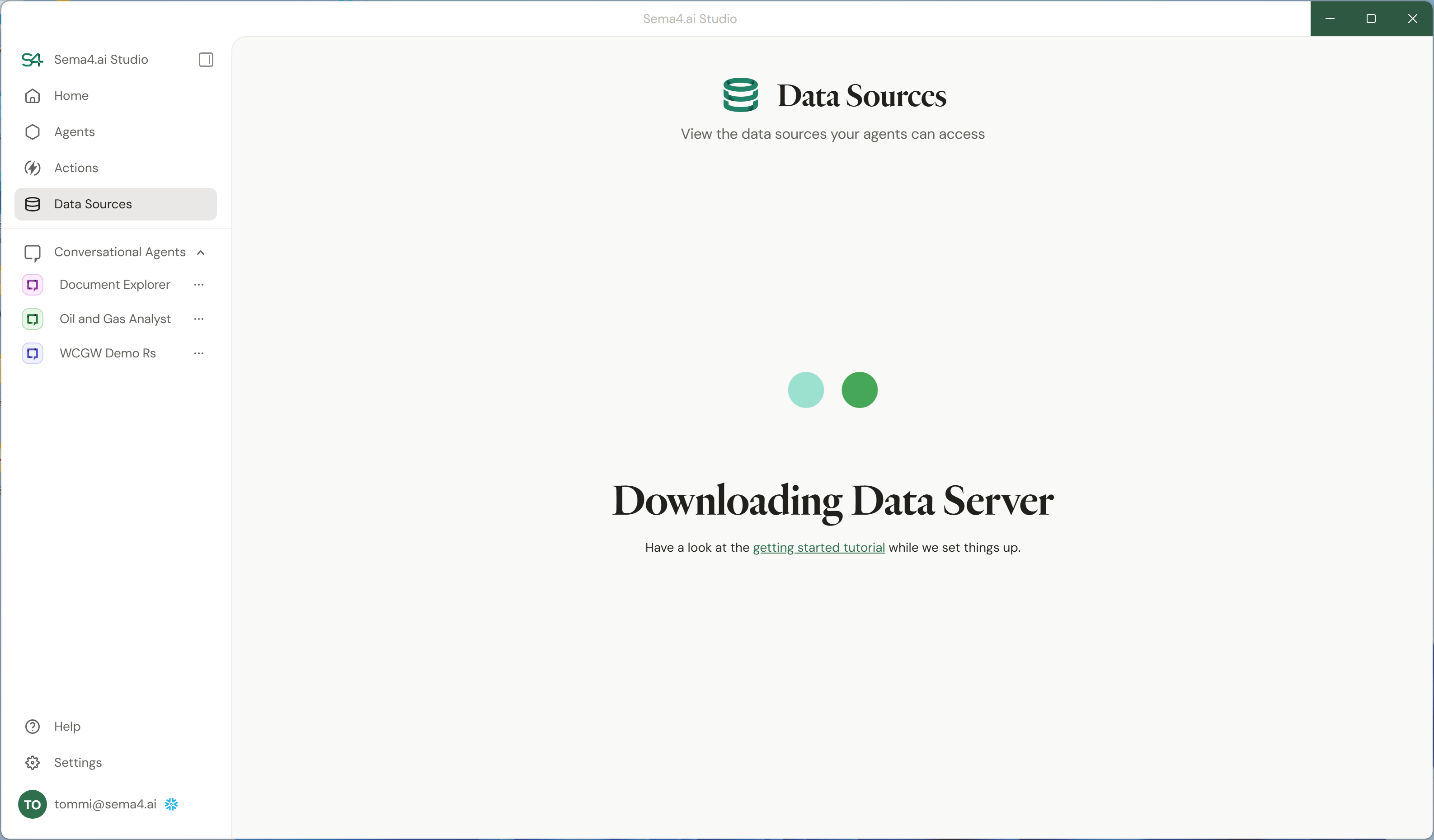Open the Help section
This screenshot has width=1434, height=840.
[67, 726]
